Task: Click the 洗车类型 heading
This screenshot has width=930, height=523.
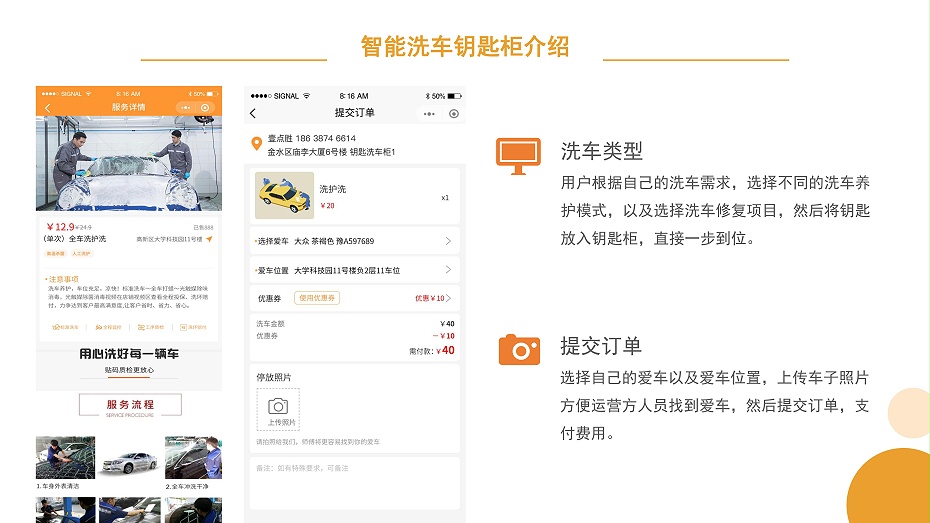Action: pos(601,151)
